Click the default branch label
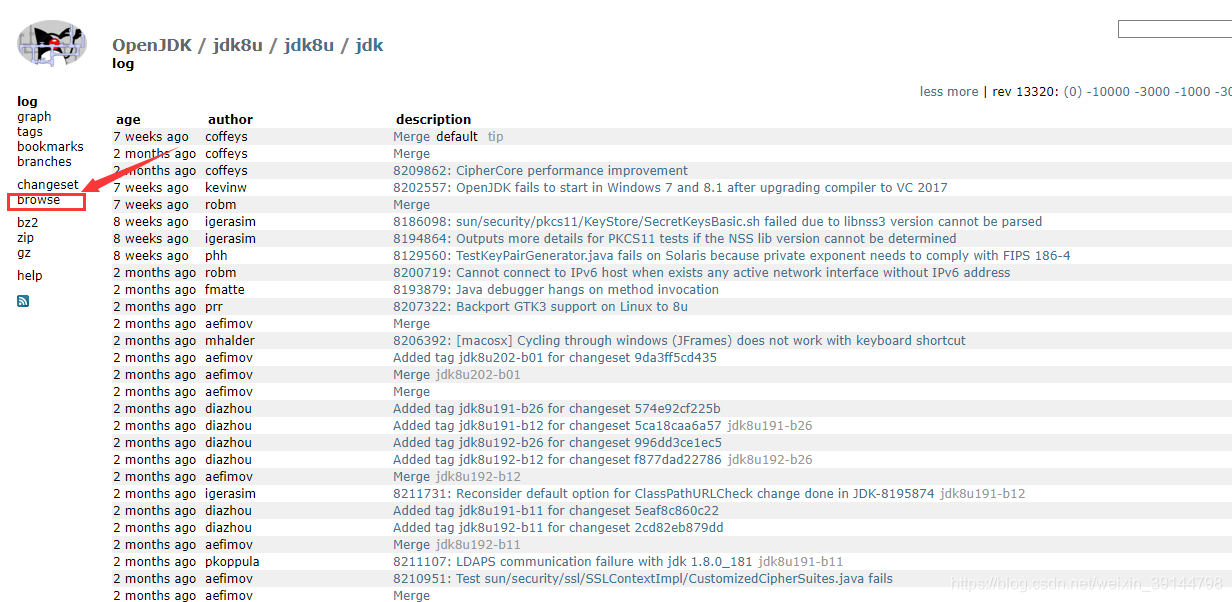The image size is (1232, 602). [x=458, y=137]
